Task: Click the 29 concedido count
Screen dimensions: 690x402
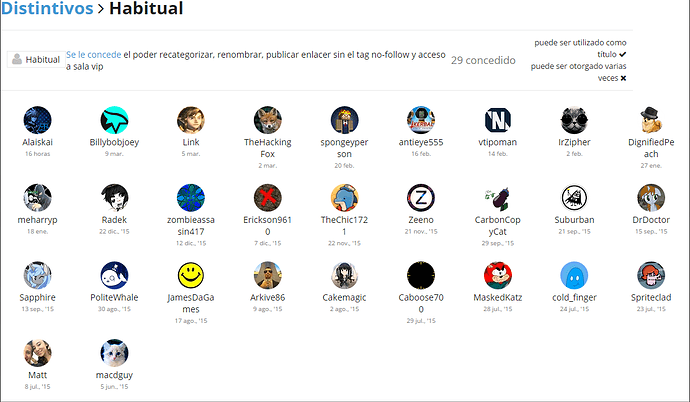Action: click(484, 60)
